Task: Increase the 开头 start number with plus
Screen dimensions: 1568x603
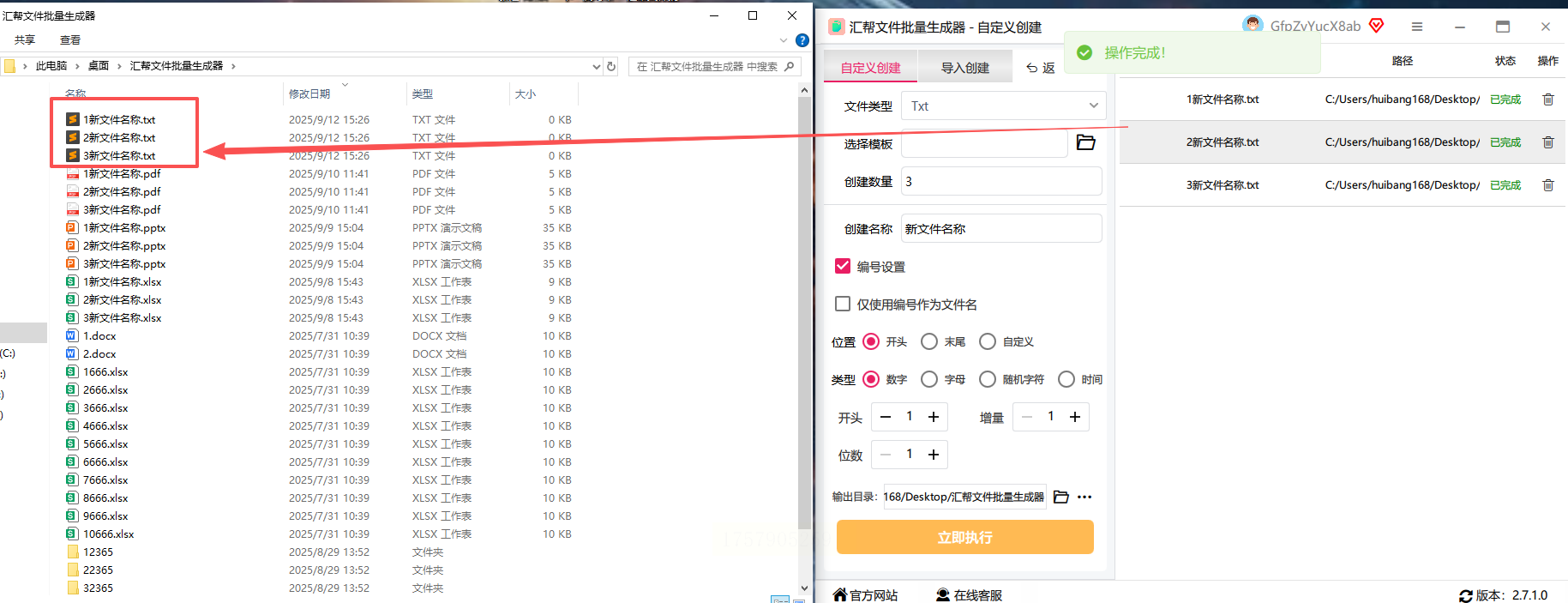Action: (934, 417)
